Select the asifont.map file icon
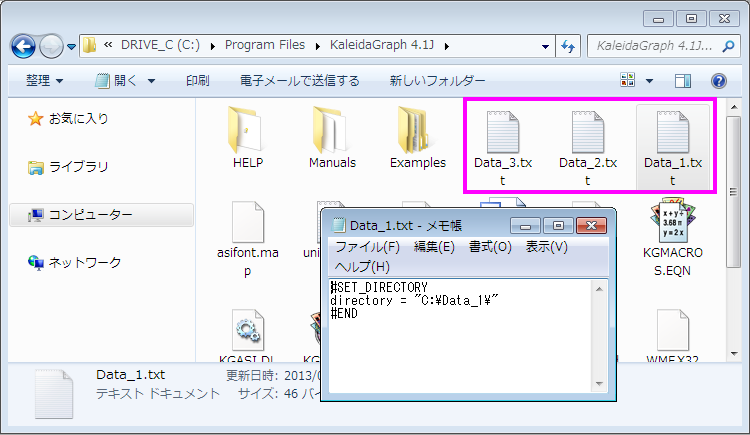This screenshot has height=435, width=750. pyautogui.click(x=248, y=222)
